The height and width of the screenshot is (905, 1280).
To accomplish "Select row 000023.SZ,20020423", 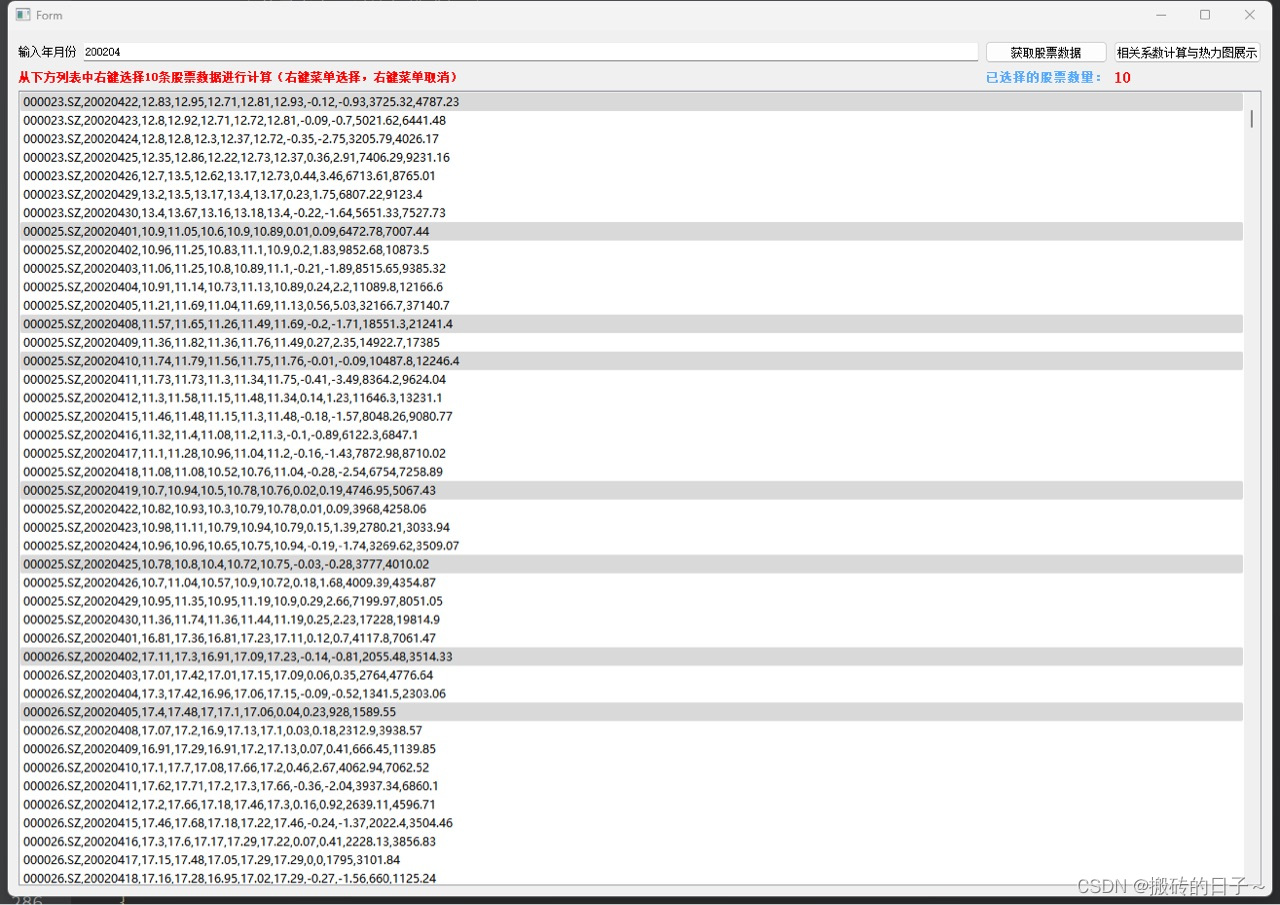I will 631,120.
